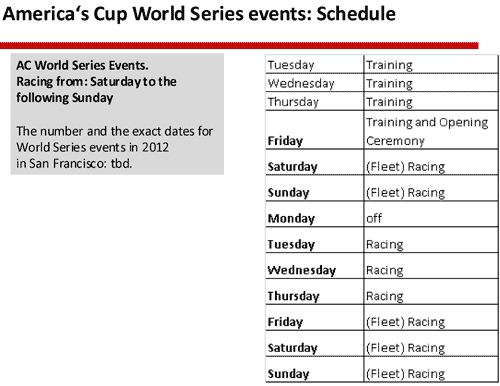Click the Monday cell in schedule
The height and width of the screenshot is (386, 500).
click(x=315, y=214)
